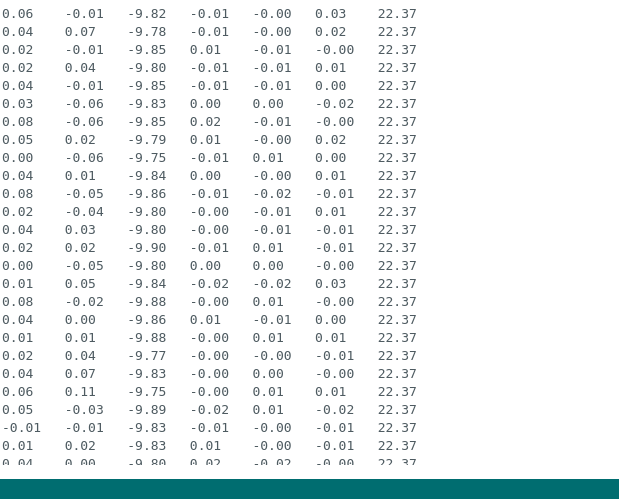Click the -9.82 value in the first row
The image size is (619, 499).
(x=147, y=14)
